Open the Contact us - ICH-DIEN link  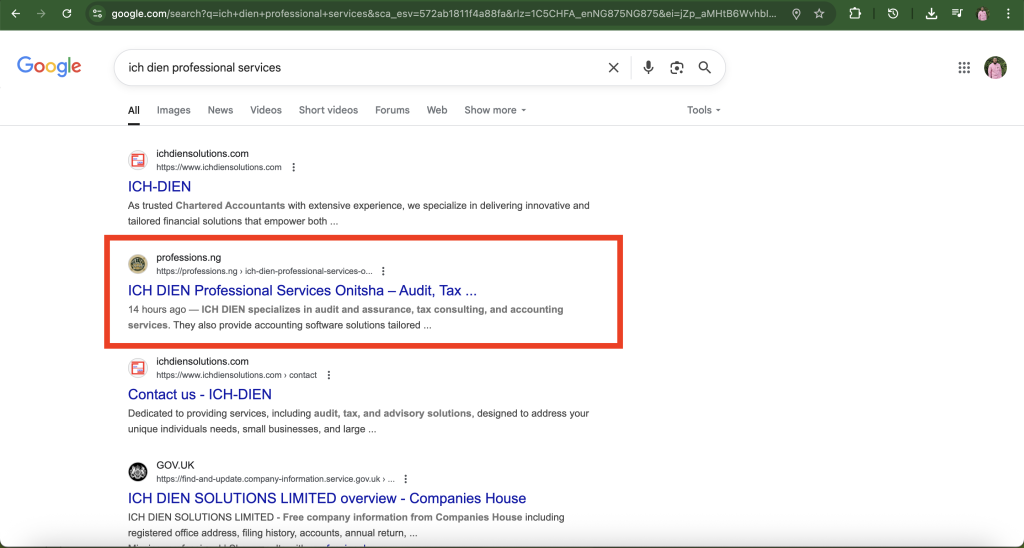[x=200, y=395]
